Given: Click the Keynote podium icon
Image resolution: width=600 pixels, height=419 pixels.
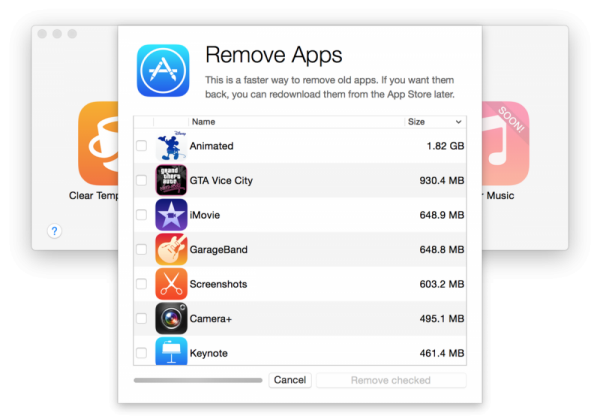Looking at the screenshot, I should 171,351.
